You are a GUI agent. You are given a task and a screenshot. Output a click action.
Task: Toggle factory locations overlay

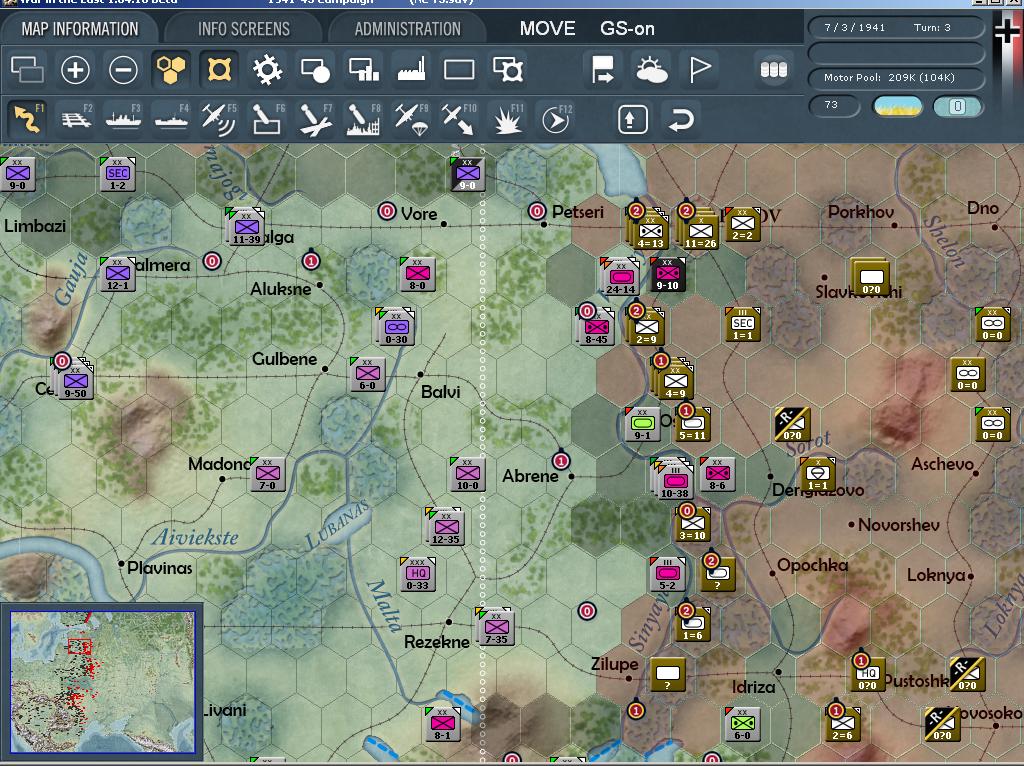pos(411,69)
